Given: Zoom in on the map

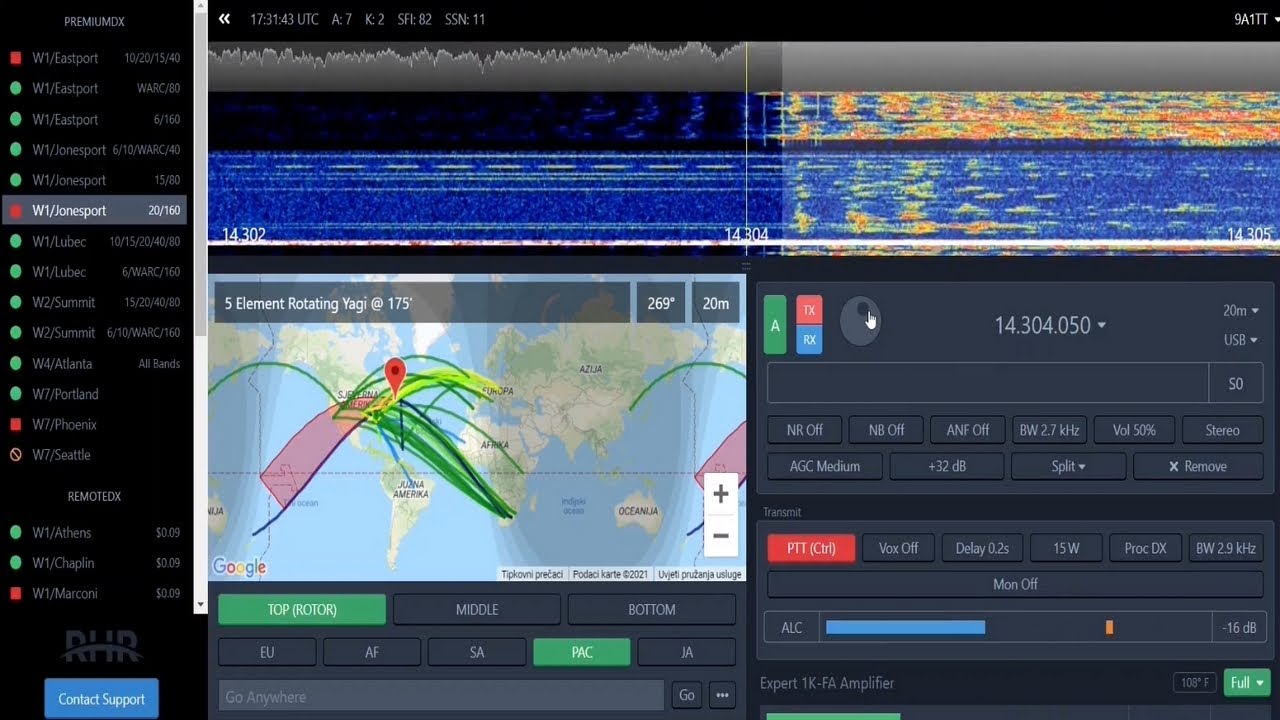Looking at the screenshot, I should [x=720, y=494].
